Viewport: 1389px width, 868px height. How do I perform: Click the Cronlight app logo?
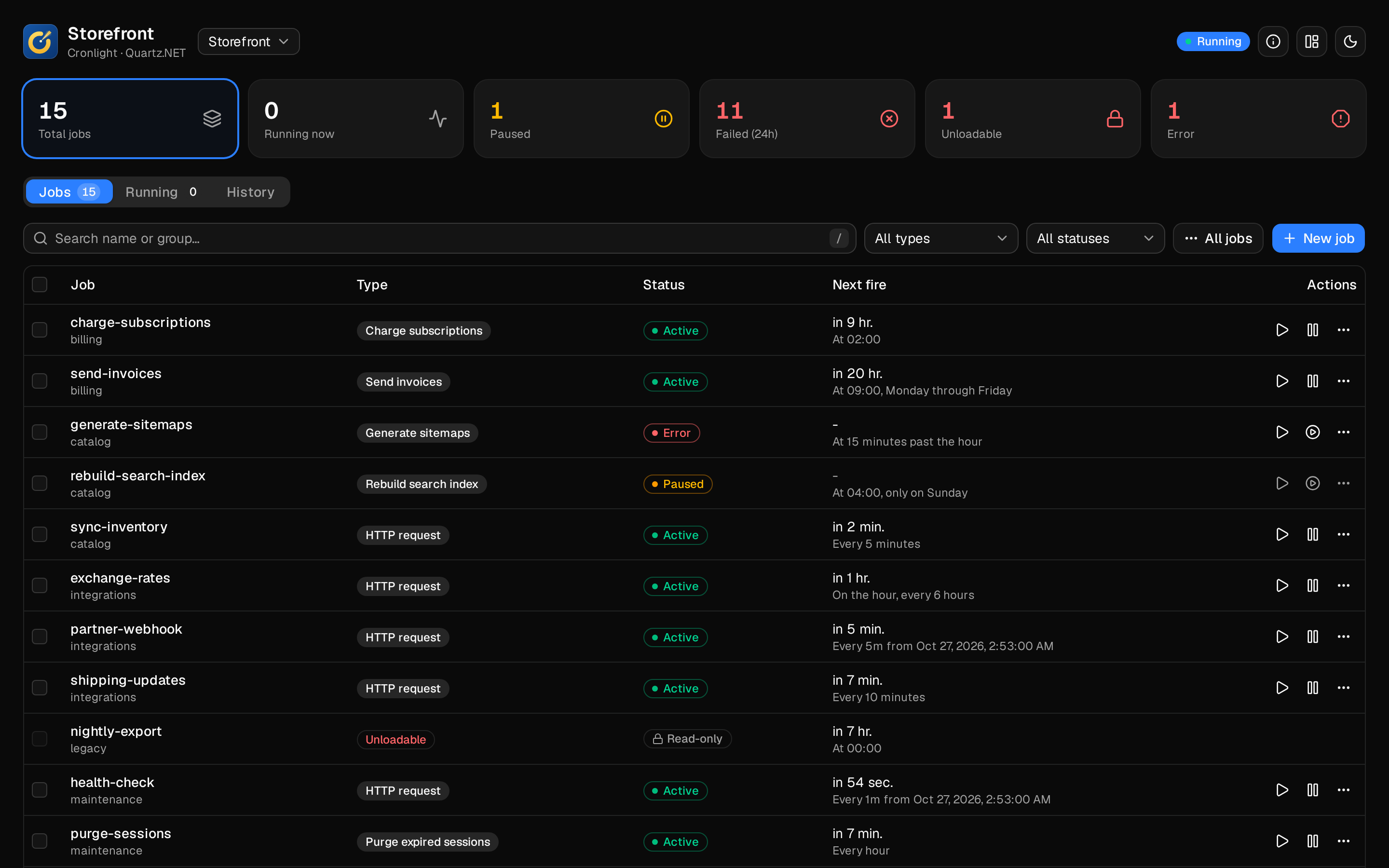[40, 41]
